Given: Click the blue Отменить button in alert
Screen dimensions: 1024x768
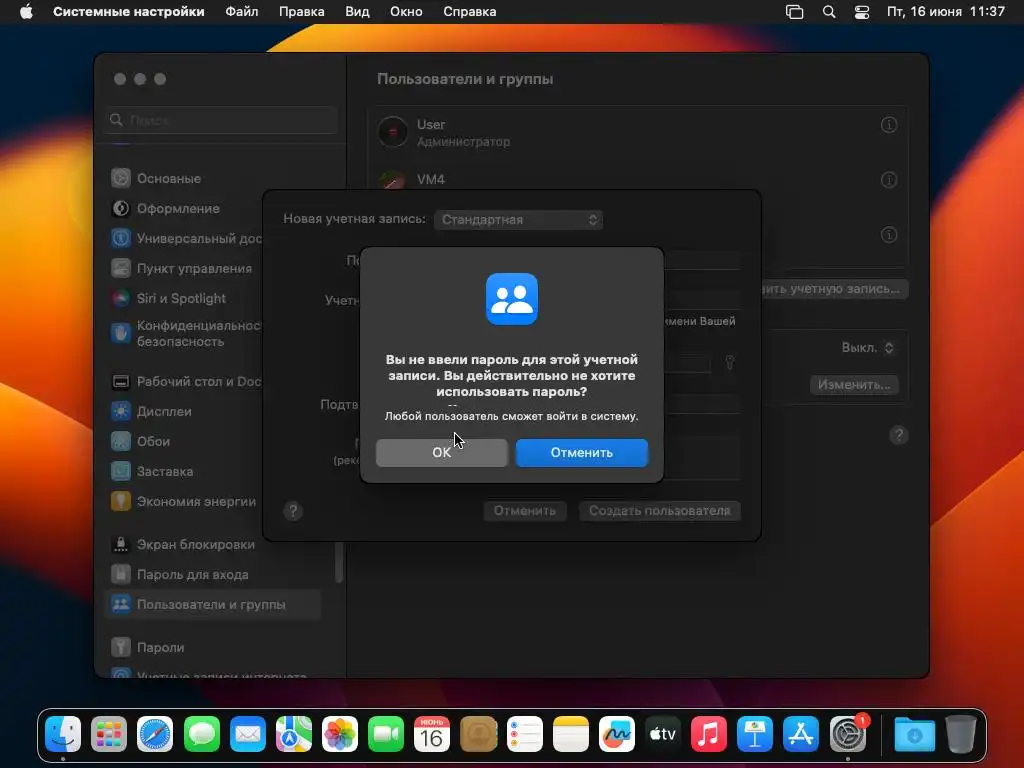Looking at the screenshot, I should click(581, 453).
